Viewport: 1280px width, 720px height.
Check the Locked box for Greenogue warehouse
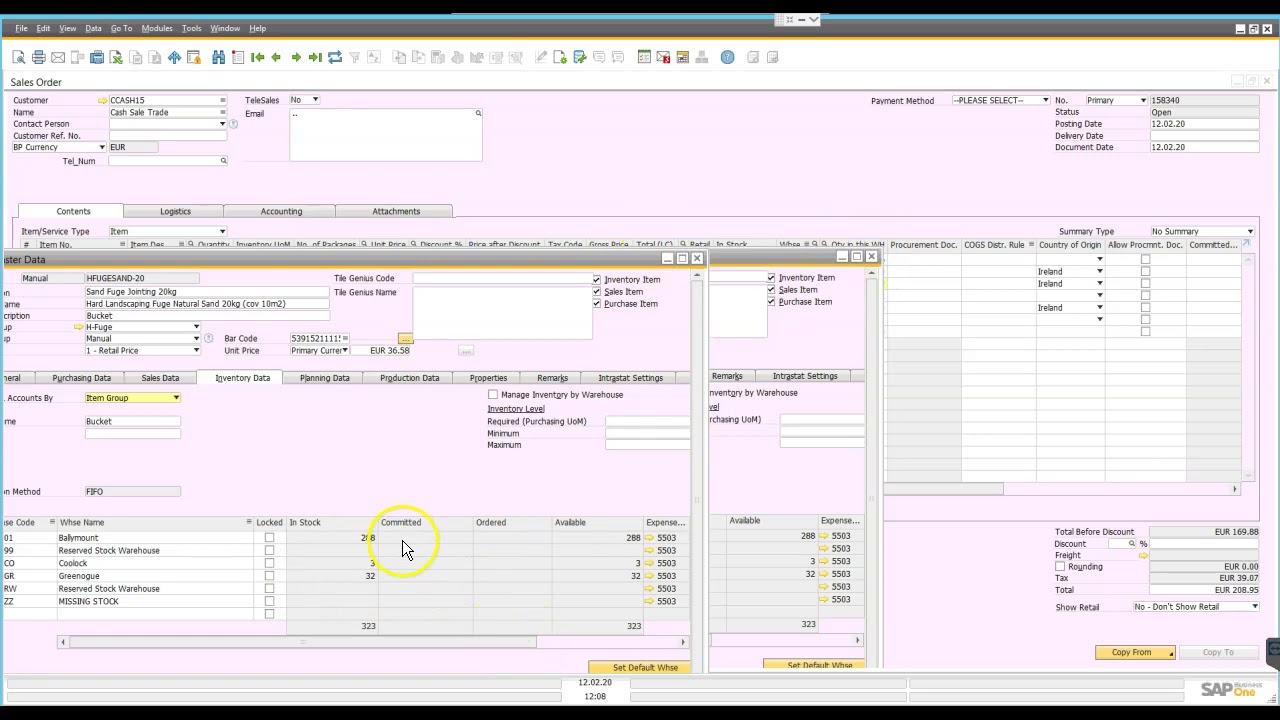pos(269,576)
